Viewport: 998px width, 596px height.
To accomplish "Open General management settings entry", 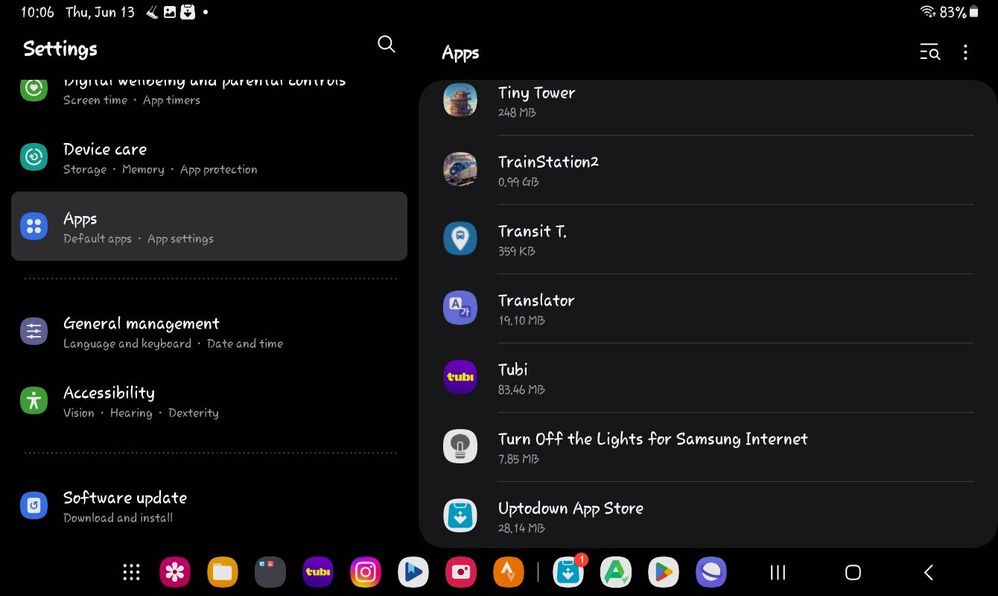I will 209,332.
